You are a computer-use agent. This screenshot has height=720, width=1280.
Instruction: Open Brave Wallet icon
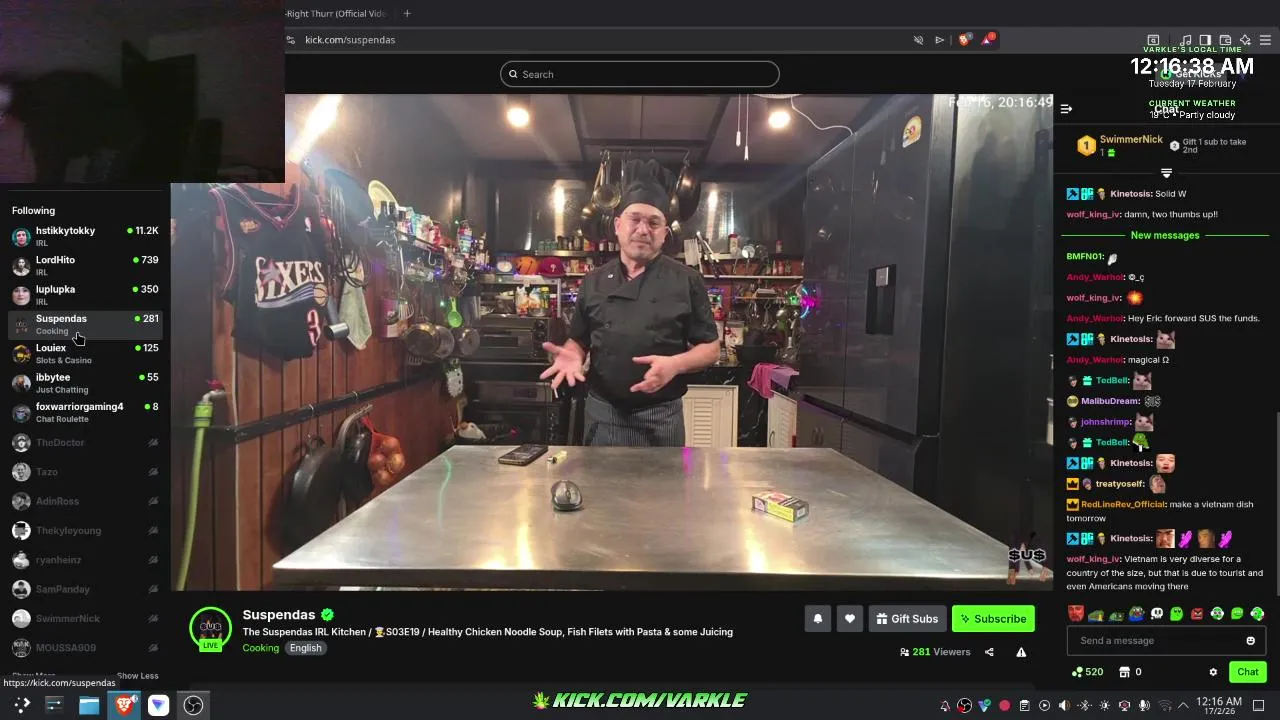[x=1225, y=40]
